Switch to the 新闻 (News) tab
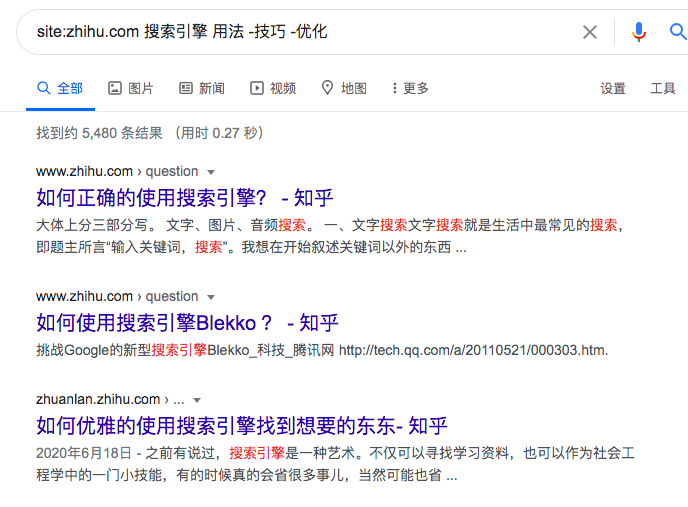Image resolution: width=688 pixels, height=507 pixels. [202, 88]
